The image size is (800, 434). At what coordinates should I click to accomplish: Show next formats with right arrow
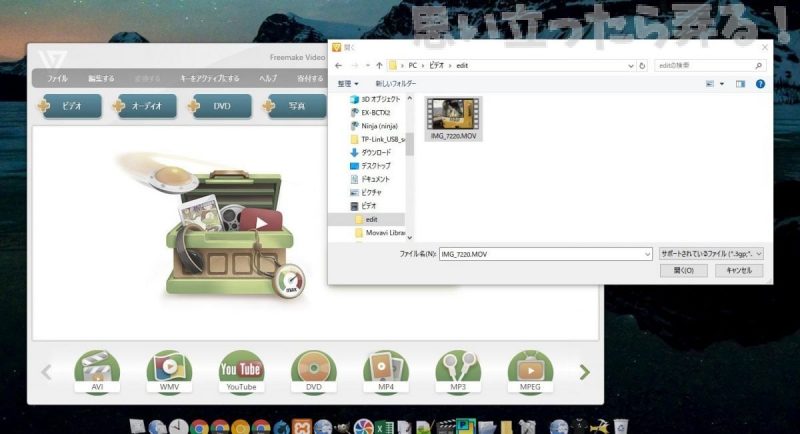[585, 372]
